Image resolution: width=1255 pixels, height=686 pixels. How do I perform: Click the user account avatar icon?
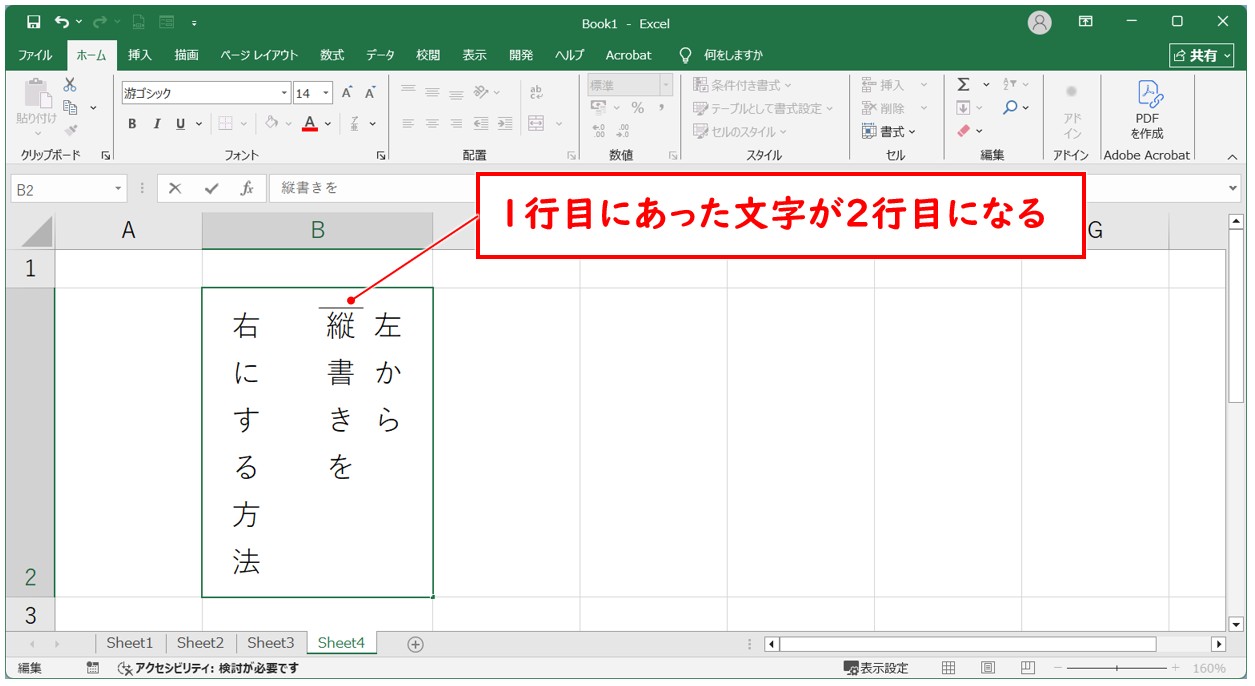[1040, 22]
